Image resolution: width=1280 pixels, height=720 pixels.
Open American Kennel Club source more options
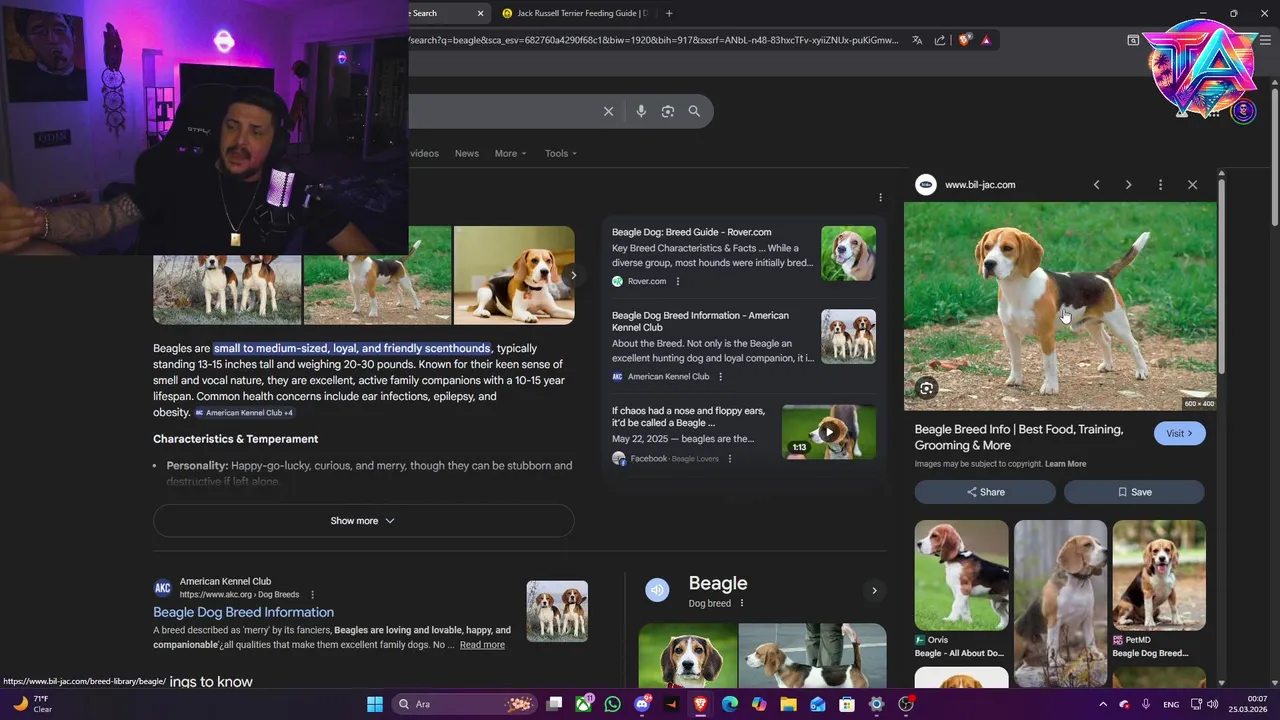click(x=720, y=377)
